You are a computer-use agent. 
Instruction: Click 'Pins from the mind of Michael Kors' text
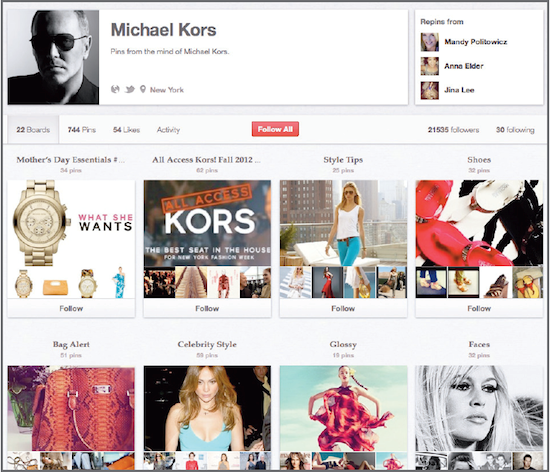coord(170,52)
